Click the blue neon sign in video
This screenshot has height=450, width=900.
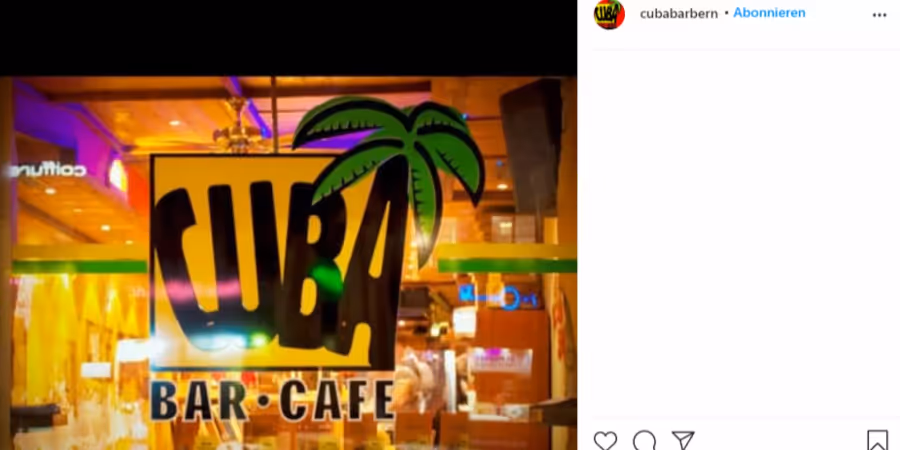point(498,297)
